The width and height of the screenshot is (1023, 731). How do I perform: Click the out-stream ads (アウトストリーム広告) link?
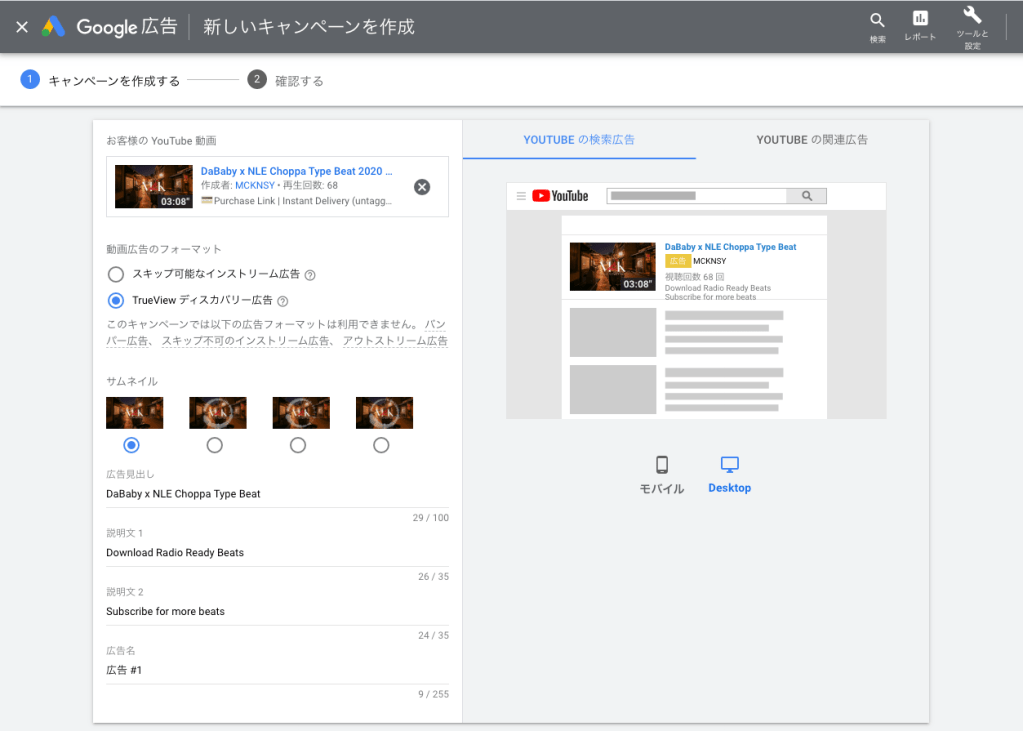click(395, 341)
